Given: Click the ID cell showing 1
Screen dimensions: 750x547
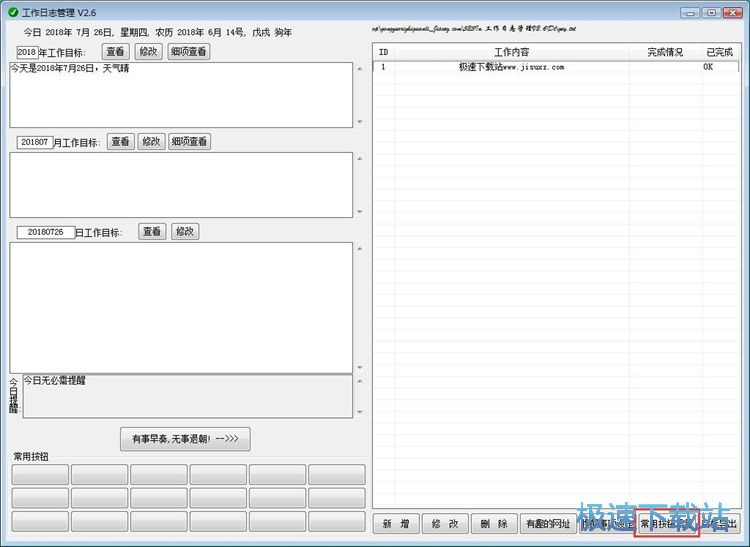Looking at the screenshot, I should 383,67.
